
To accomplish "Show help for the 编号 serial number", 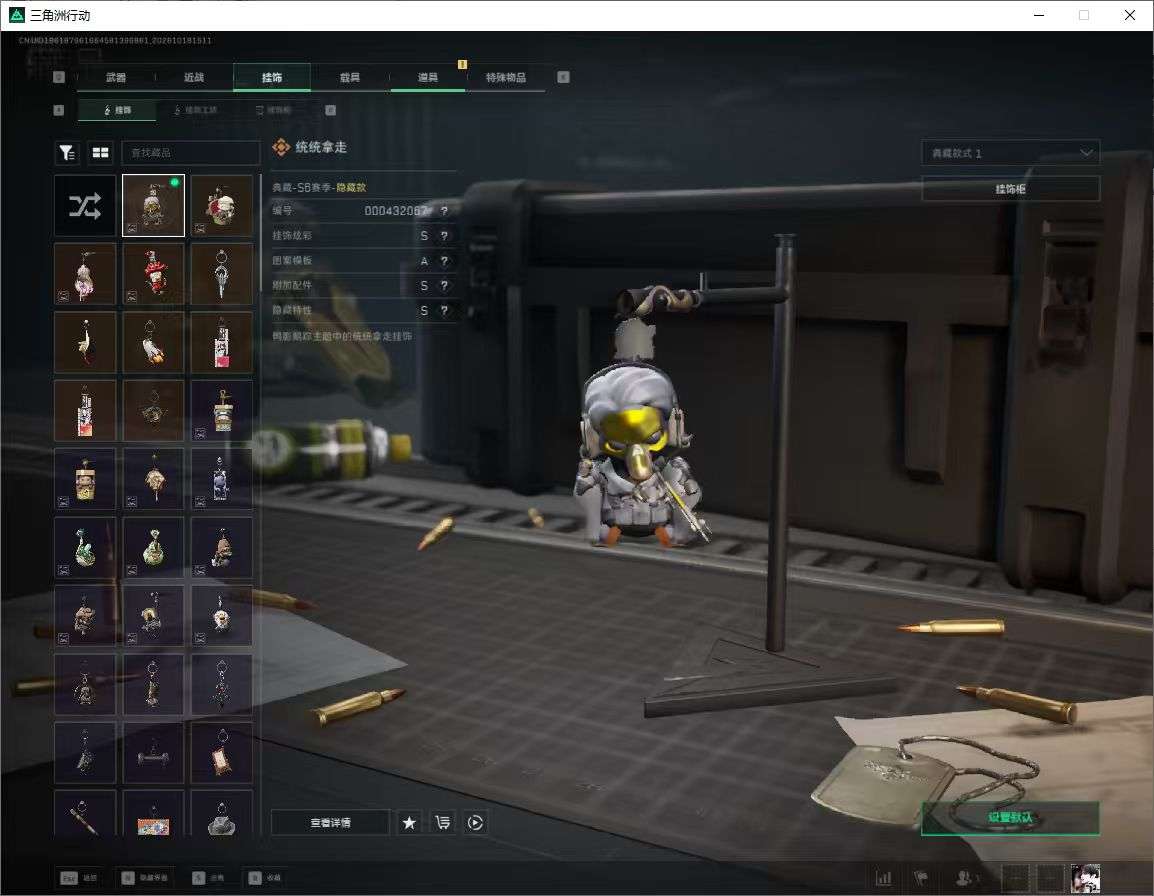I will click(x=444, y=211).
